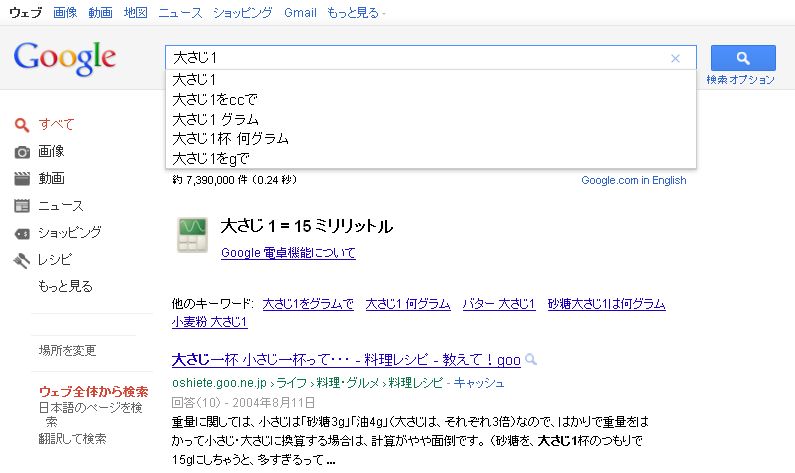Click the red magnifier icon beside すべて
The width and height of the screenshot is (795, 473).
click(x=21, y=124)
